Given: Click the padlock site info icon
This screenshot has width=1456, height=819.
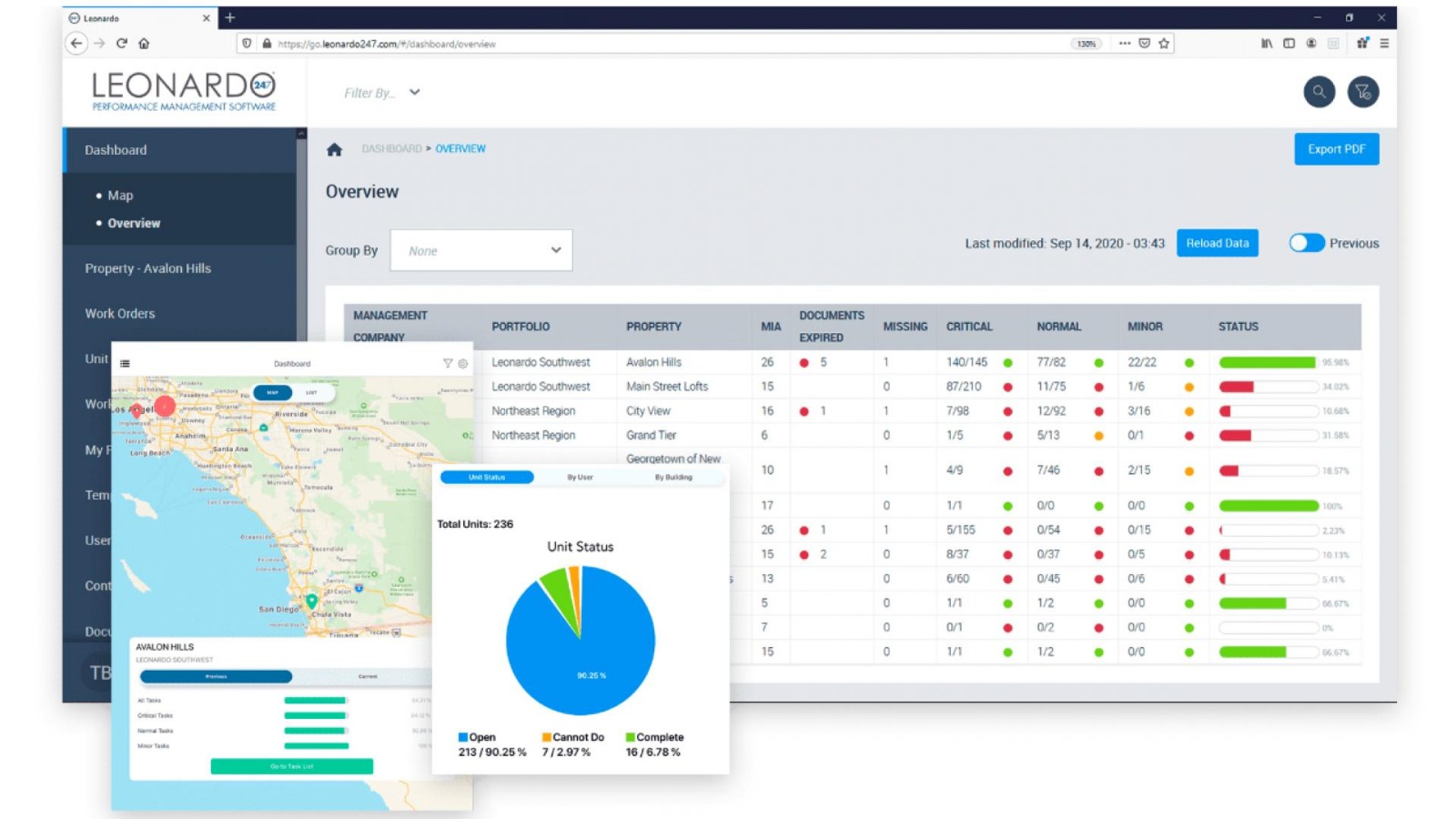Looking at the screenshot, I should [267, 43].
